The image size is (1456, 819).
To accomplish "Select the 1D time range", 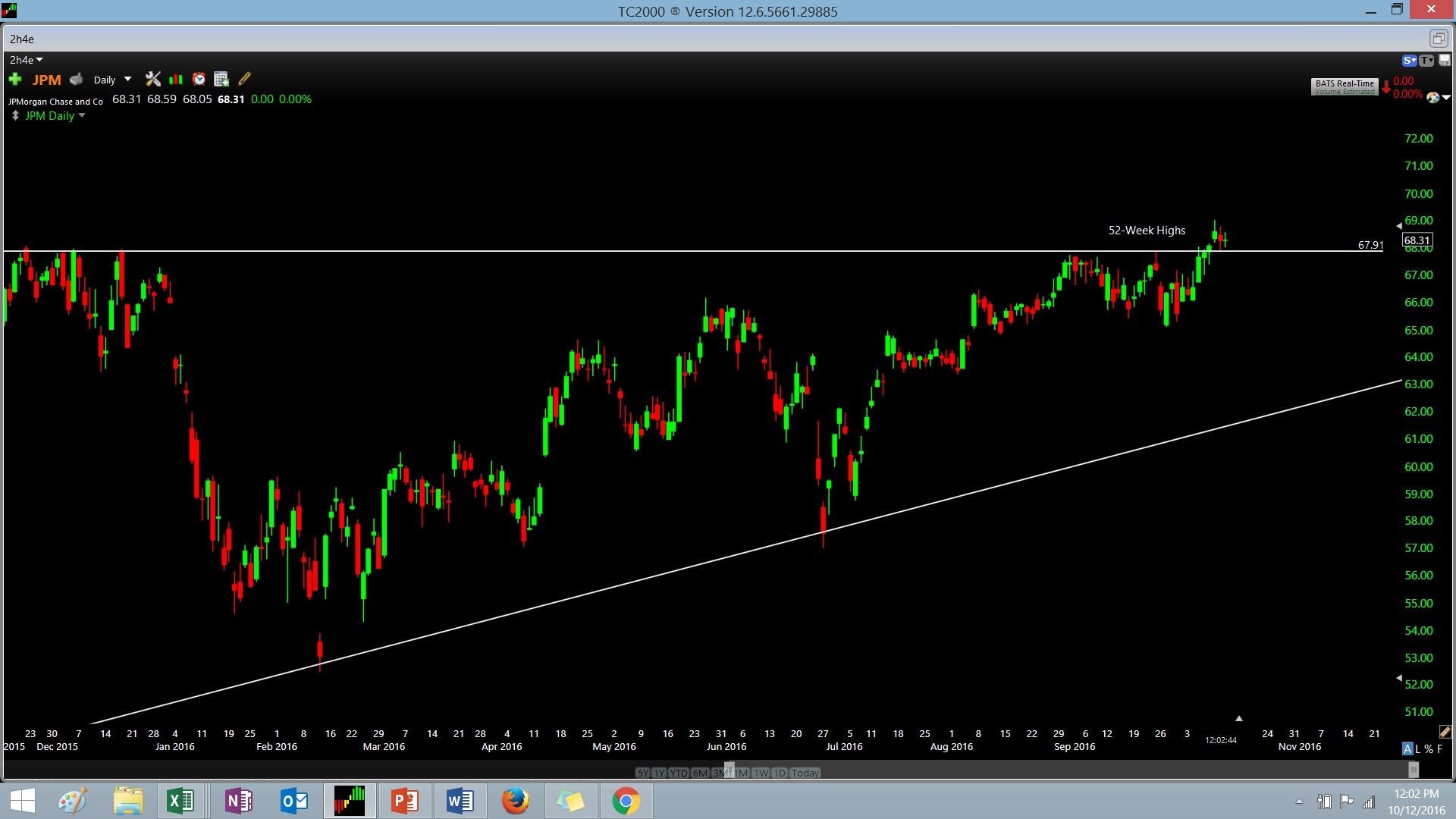I will tap(780, 773).
